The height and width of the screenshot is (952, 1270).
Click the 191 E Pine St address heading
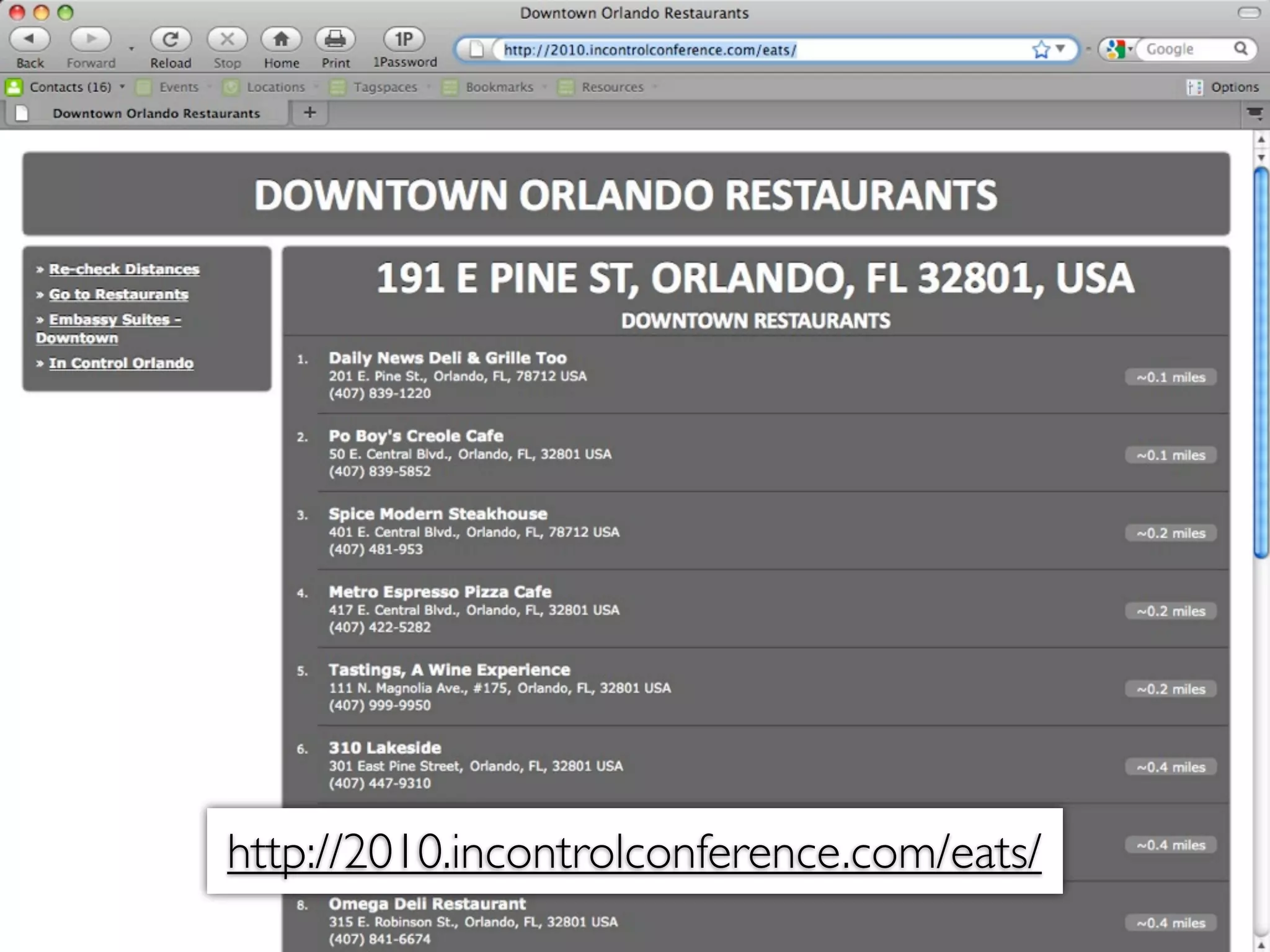tap(755, 278)
